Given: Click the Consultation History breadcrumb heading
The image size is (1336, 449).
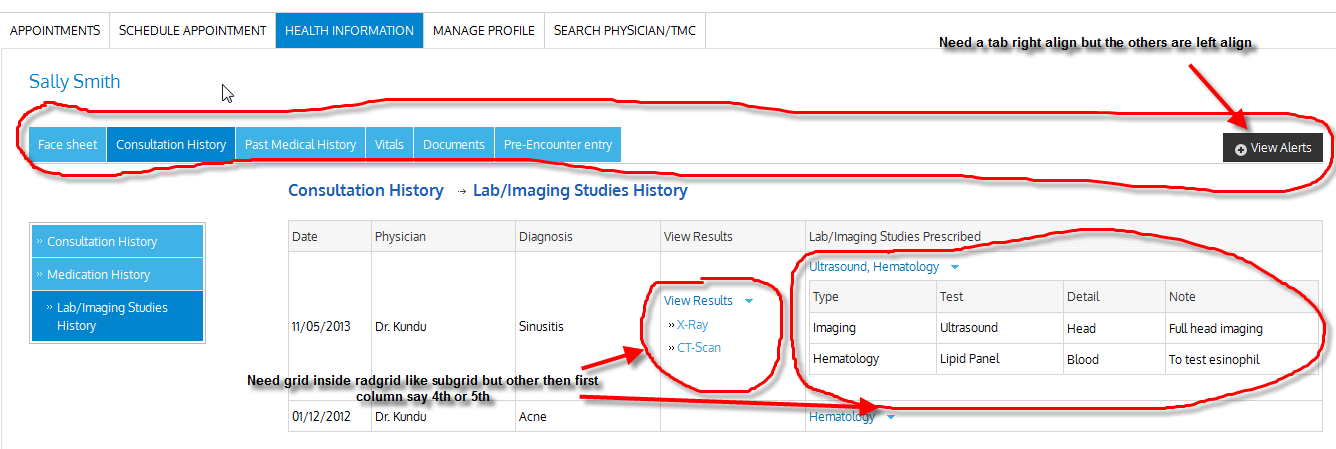Looking at the screenshot, I should (x=365, y=190).
